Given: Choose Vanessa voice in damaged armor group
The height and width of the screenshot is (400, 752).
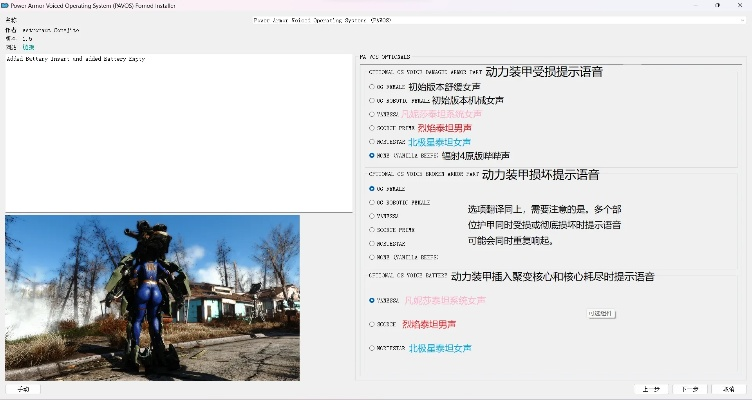Looking at the screenshot, I should tap(372, 114).
